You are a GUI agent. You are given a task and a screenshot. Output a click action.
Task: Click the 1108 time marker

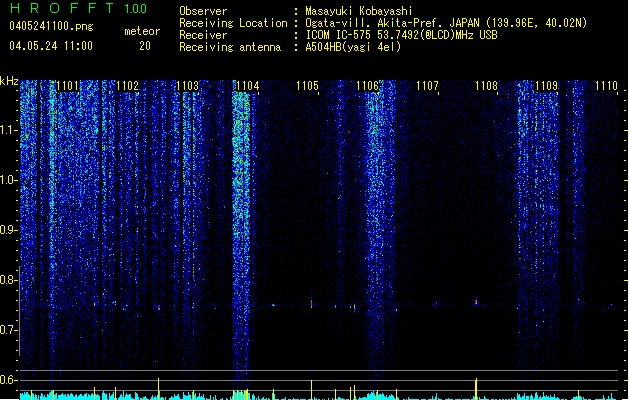[487, 86]
